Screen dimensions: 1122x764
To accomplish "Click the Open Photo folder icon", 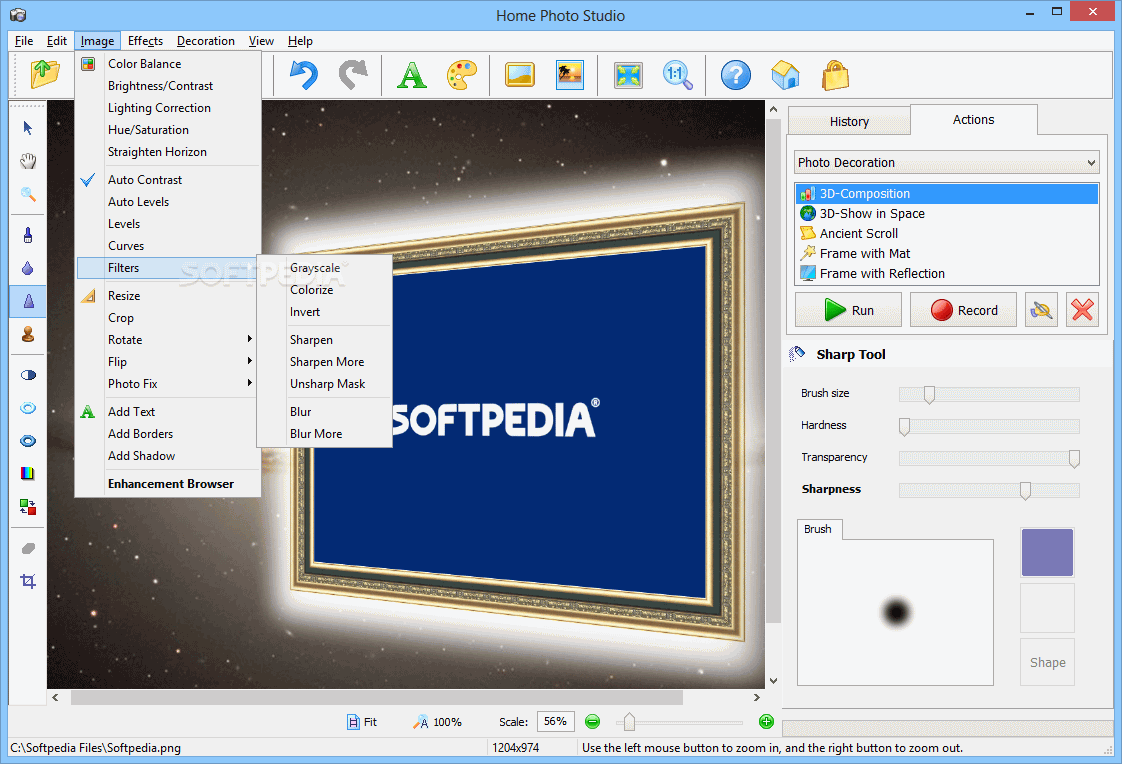I will click(44, 74).
